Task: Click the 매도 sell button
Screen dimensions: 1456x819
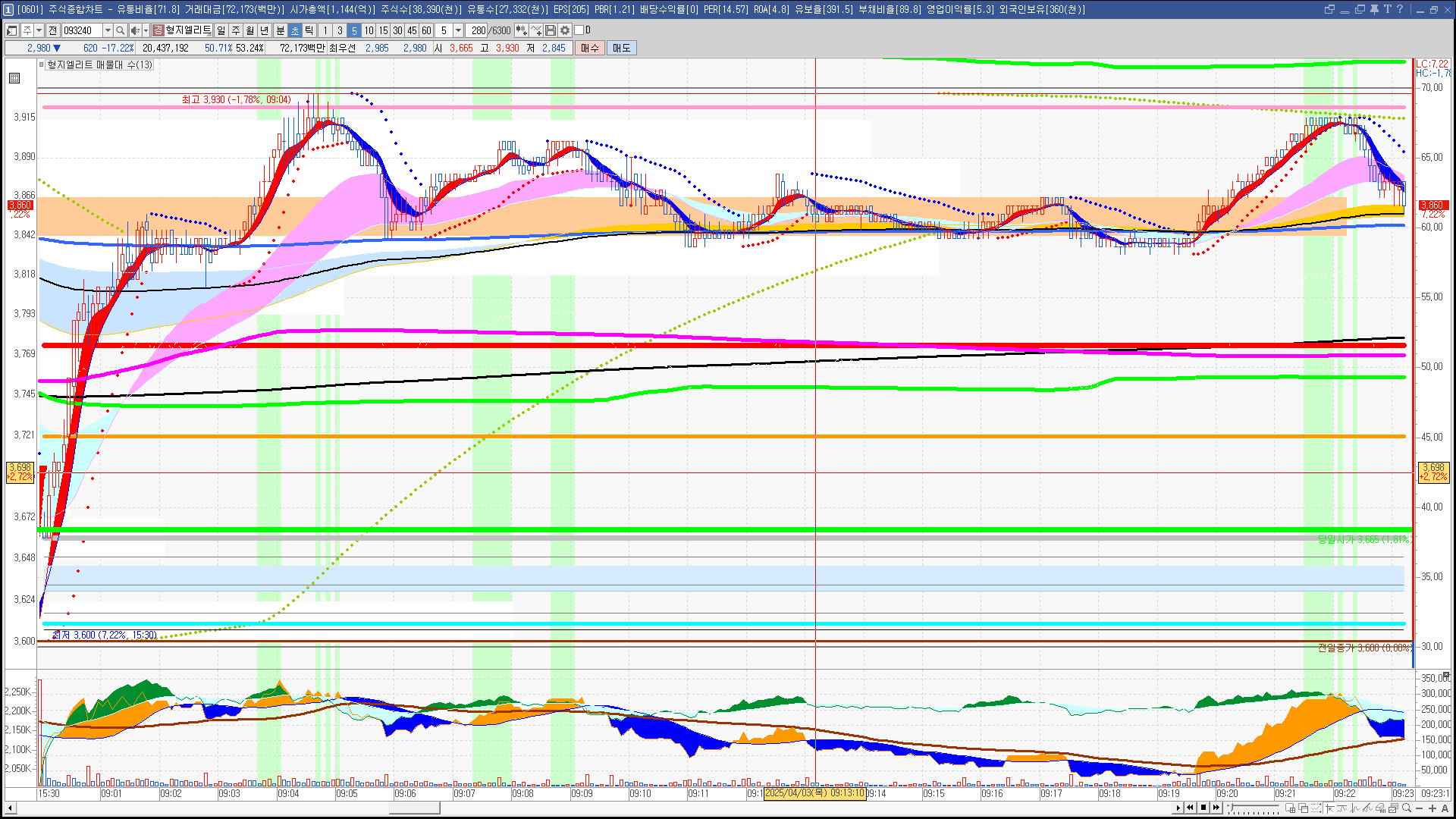Action: tap(621, 48)
